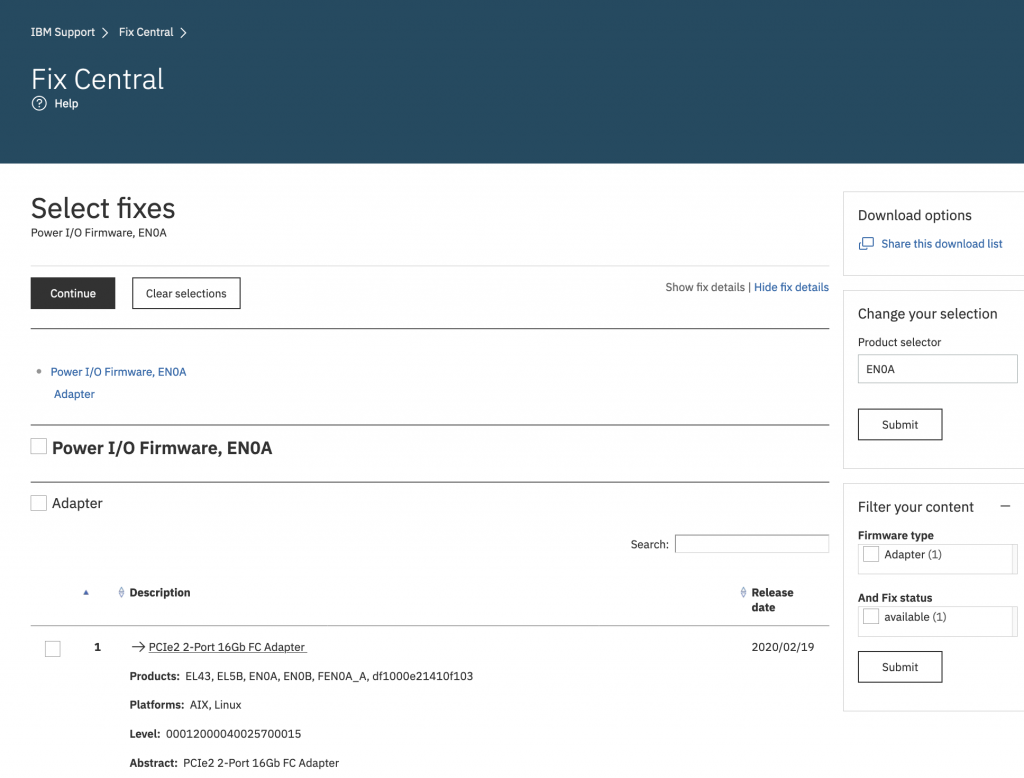Click Hide fix details link
The width and height of the screenshot is (1024, 778).
click(x=791, y=287)
